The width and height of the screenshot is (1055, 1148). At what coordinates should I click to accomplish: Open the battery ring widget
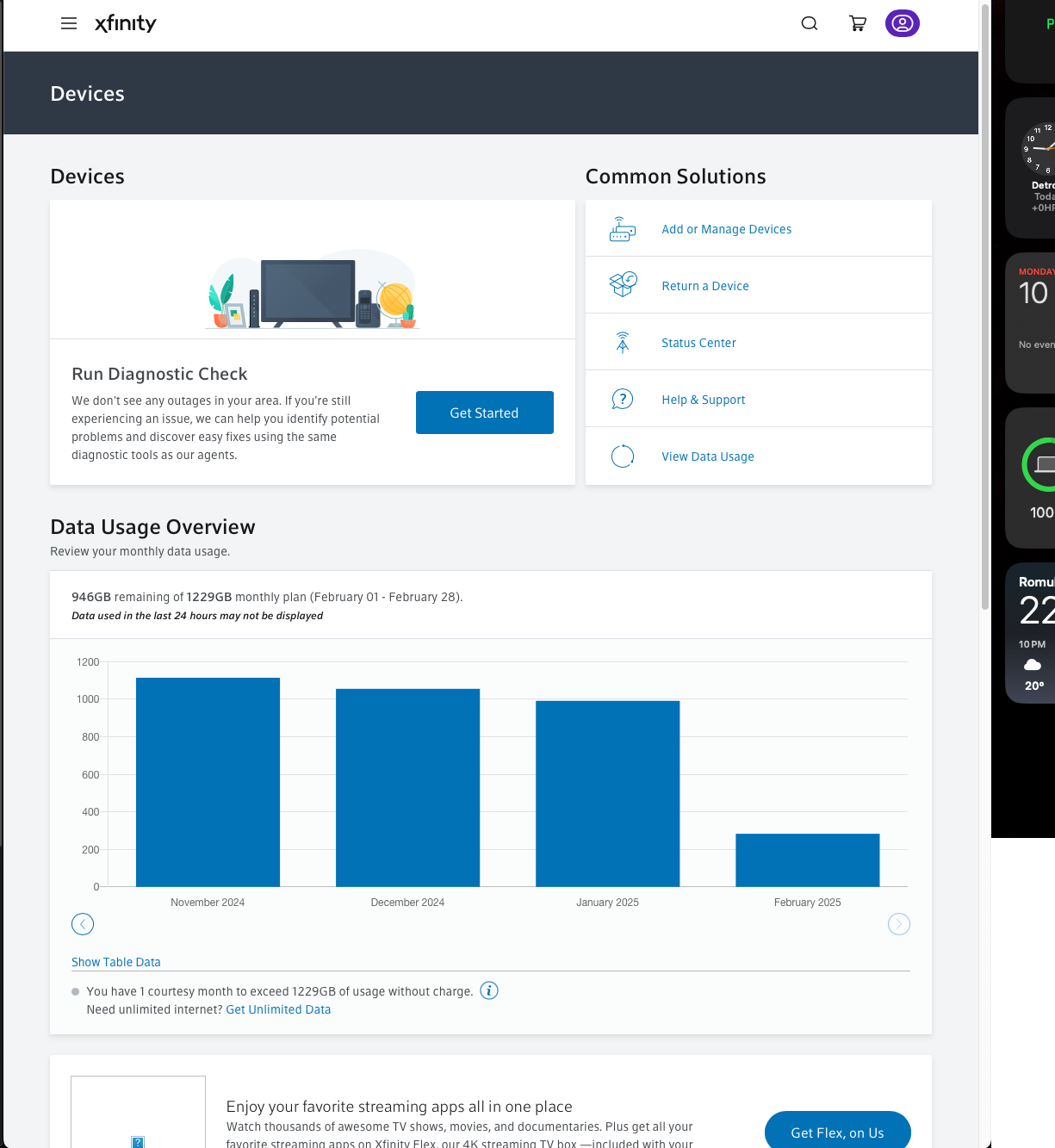tap(1031, 478)
